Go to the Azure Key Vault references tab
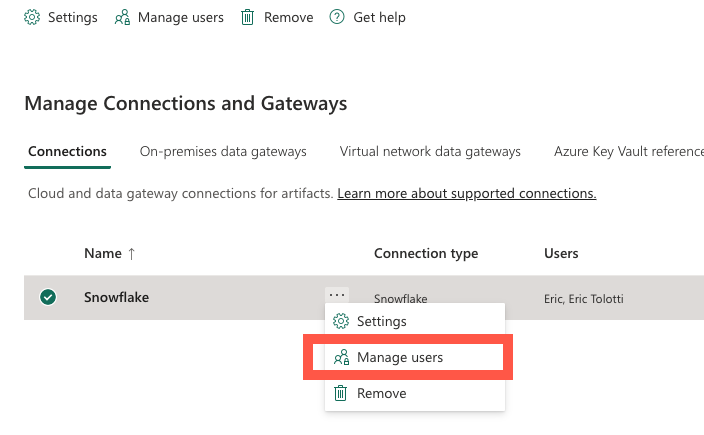 (x=628, y=152)
